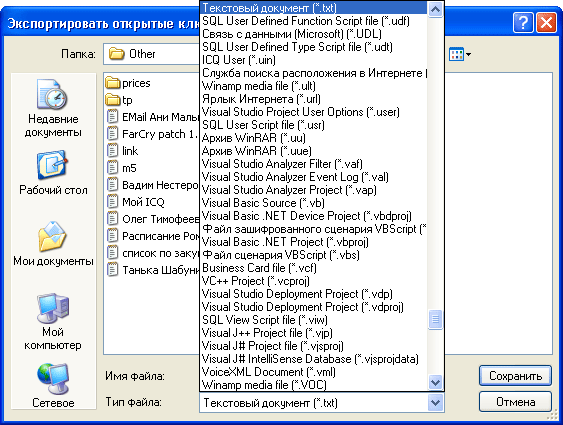Select Олег Тимофеев file icon
The image size is (563, 425).
(x=113, y=219)
